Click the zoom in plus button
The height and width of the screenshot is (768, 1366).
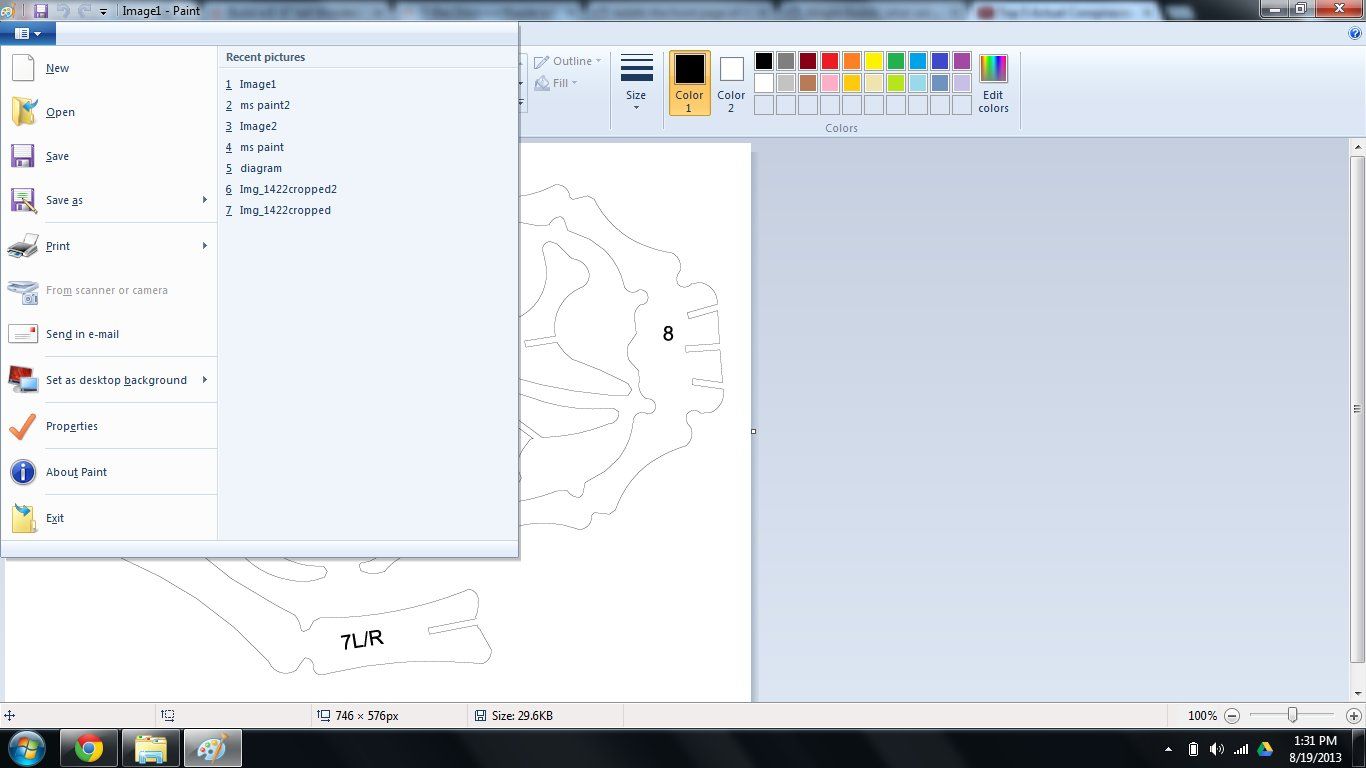point(1354,716)
